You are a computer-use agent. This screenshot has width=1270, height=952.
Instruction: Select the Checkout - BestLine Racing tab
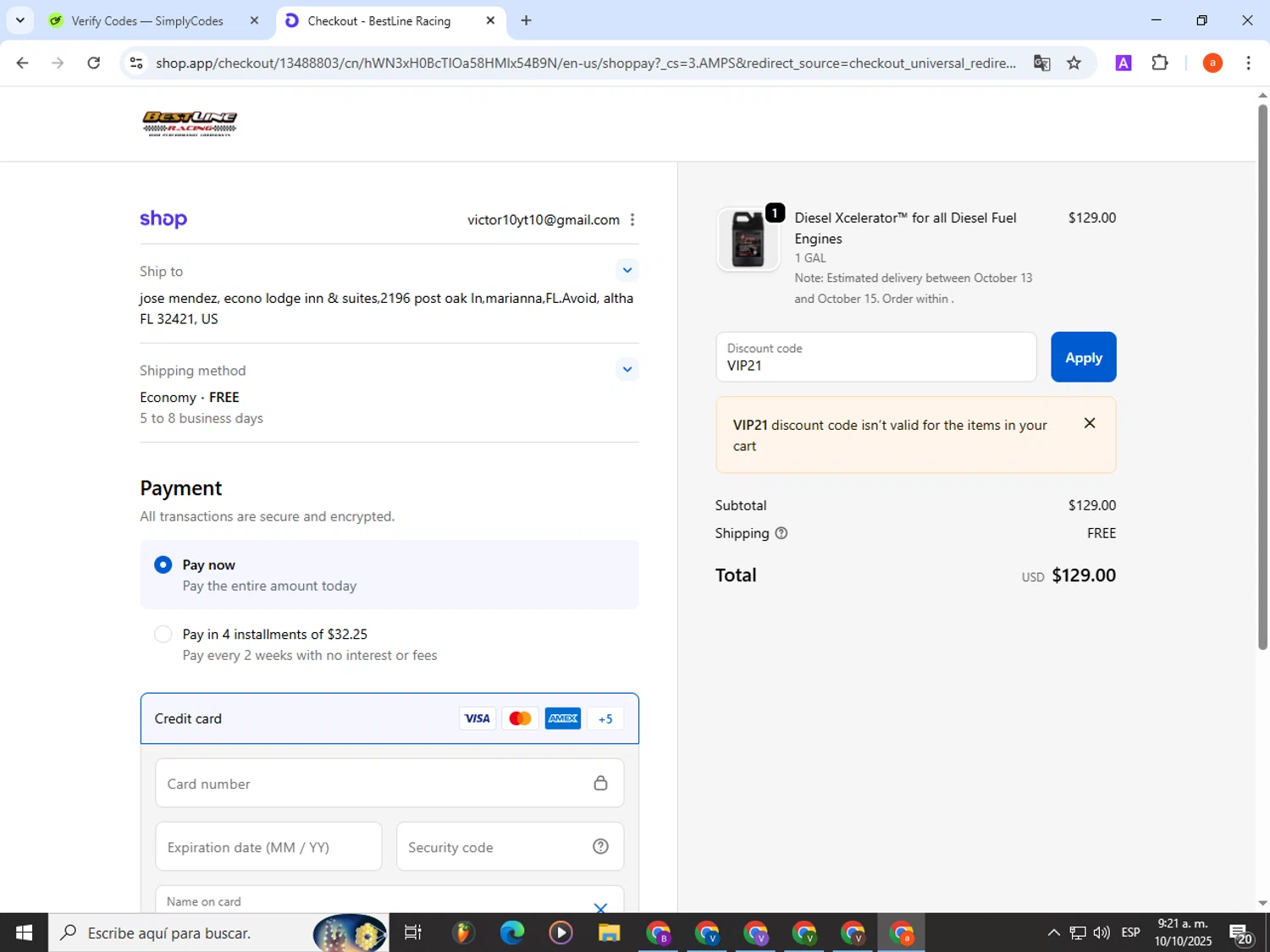[x=379, y=21]
